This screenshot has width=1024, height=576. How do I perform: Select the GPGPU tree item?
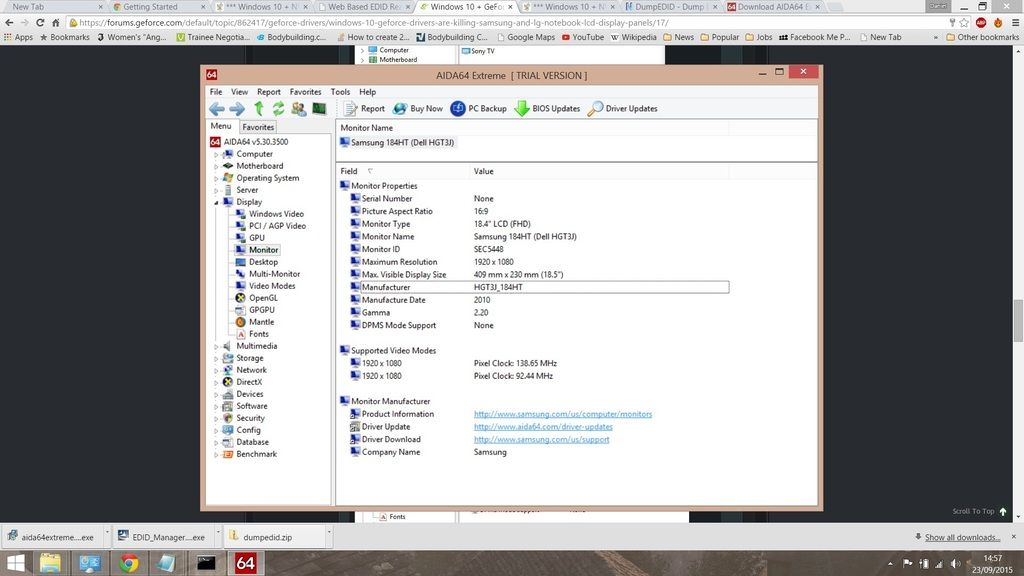coord(261,310)
